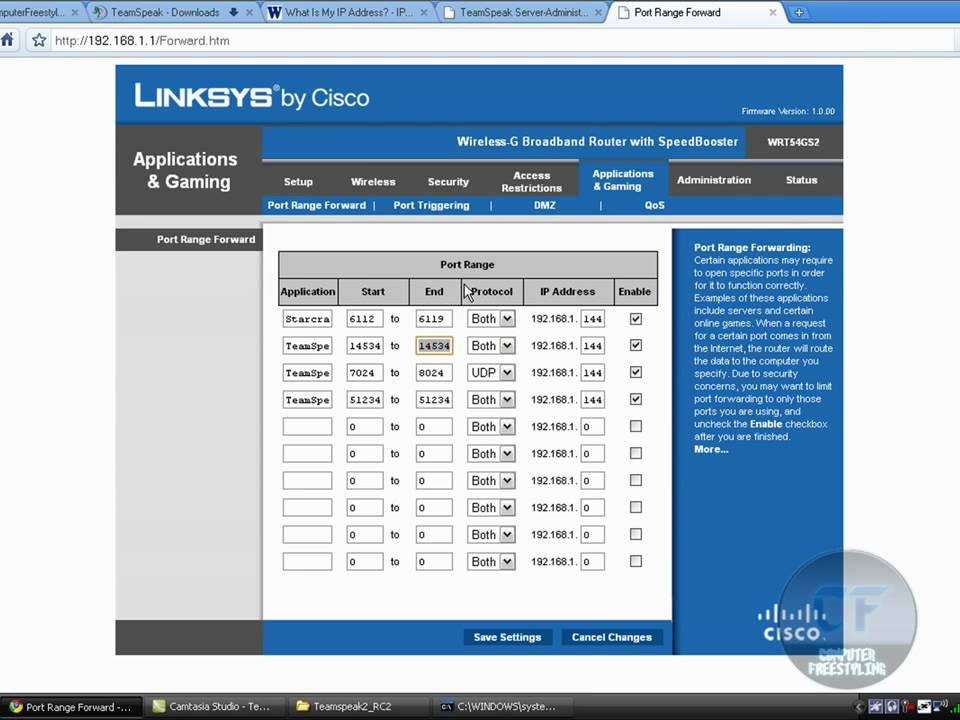Switch to TeamSpeak Server-Administration tab

pos(523,12)
